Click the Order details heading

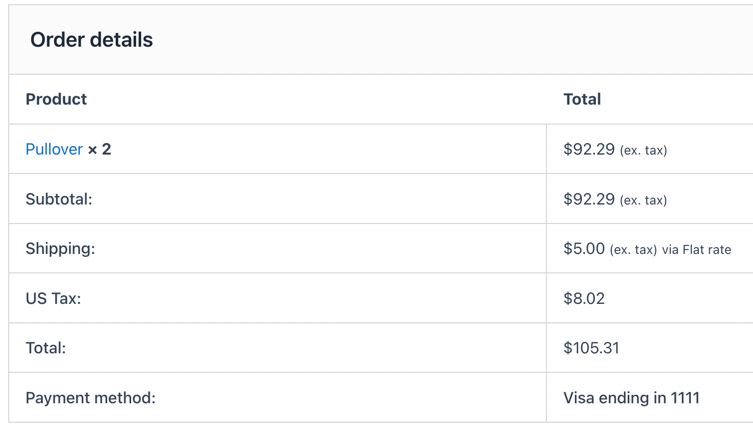pyautogui.click(x=92, y=40)
